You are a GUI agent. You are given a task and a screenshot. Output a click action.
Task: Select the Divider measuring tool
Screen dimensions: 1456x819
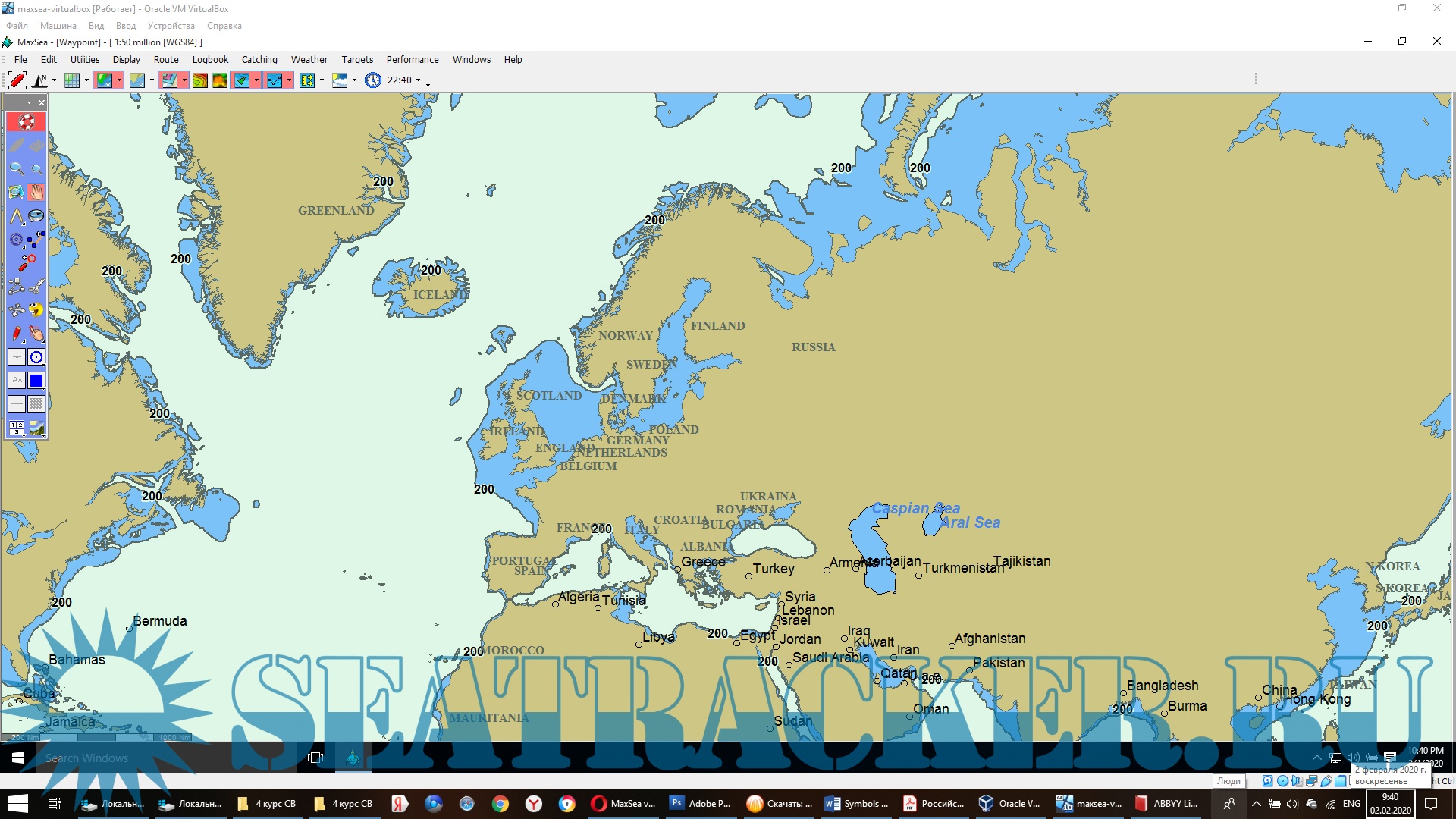coord(17,216)
